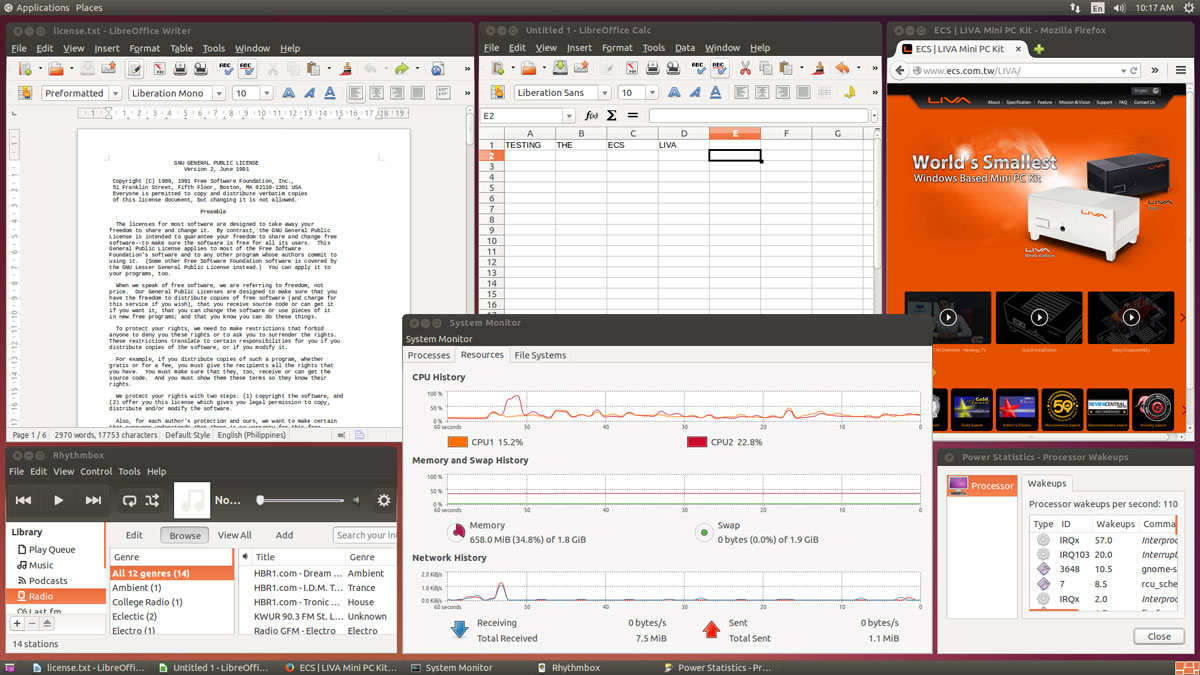Select Podcasts in Rhythmbox library
1200x675 pixels.
click(x=48, y=580)
